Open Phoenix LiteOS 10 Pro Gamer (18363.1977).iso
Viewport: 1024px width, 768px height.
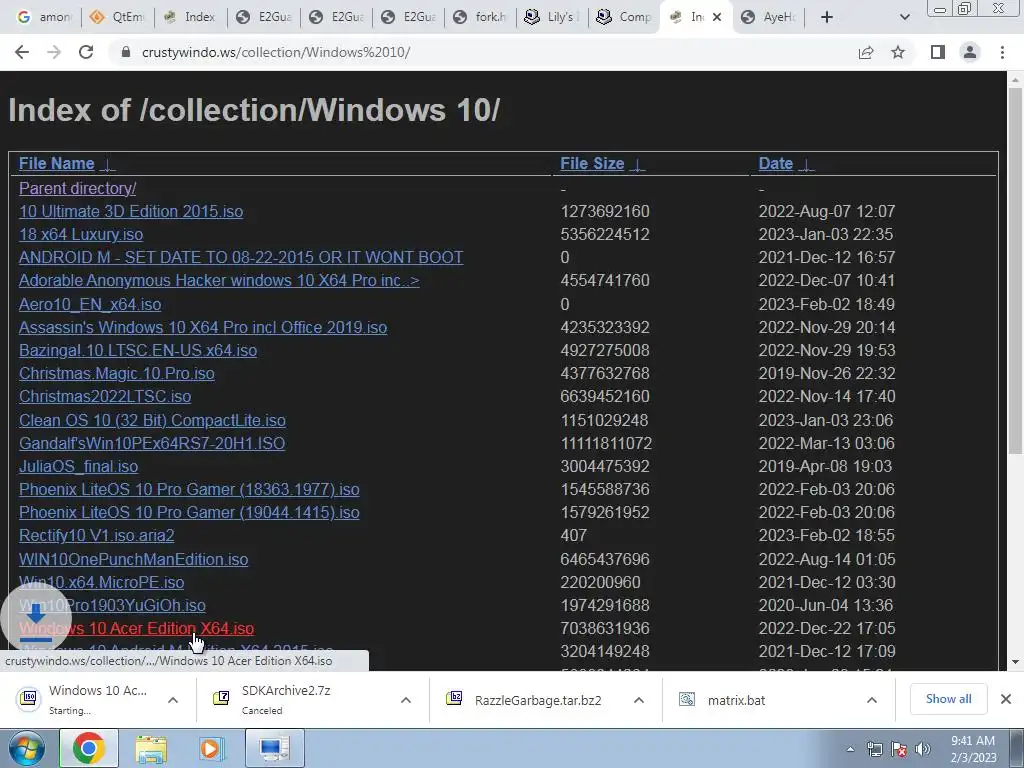[189, 489]
